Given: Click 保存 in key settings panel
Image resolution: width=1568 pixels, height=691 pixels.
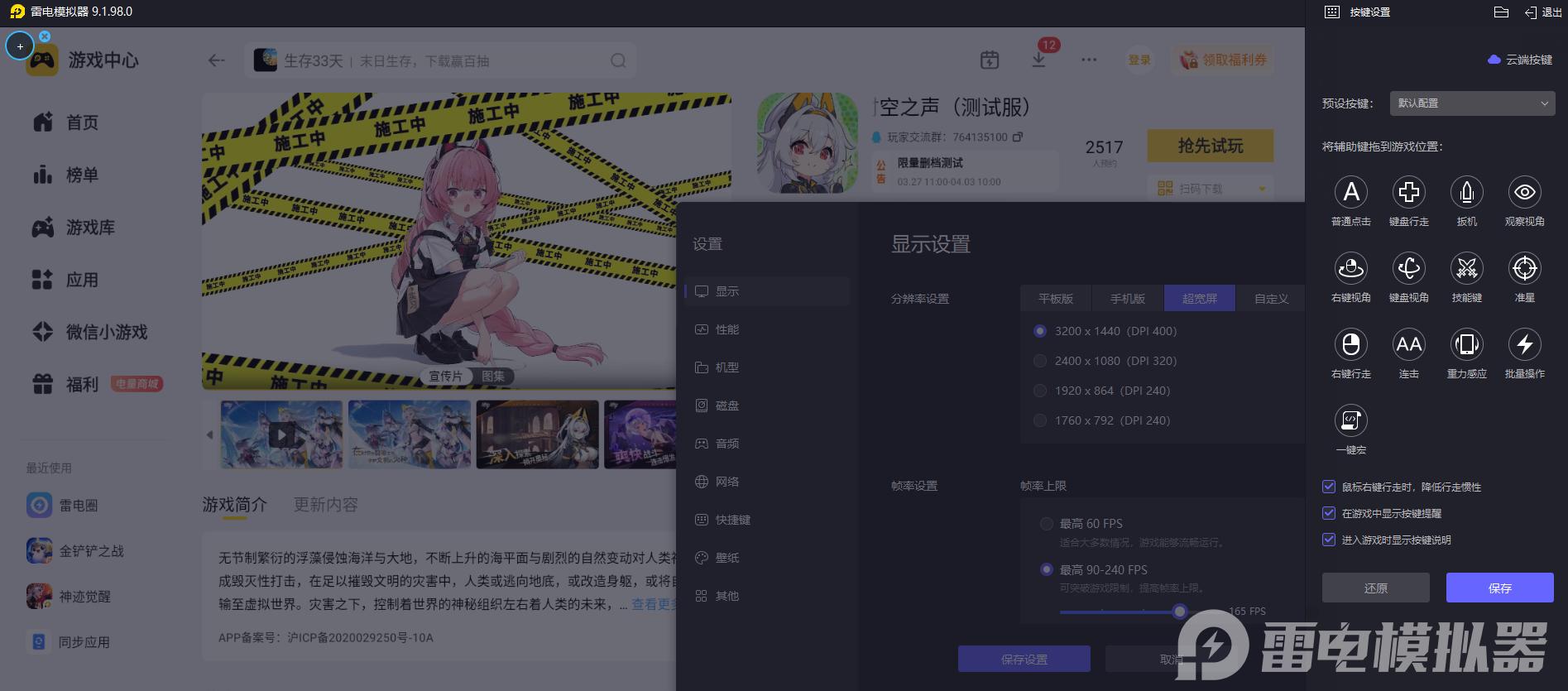Looking at the screenshot, I should point(1500,588).
